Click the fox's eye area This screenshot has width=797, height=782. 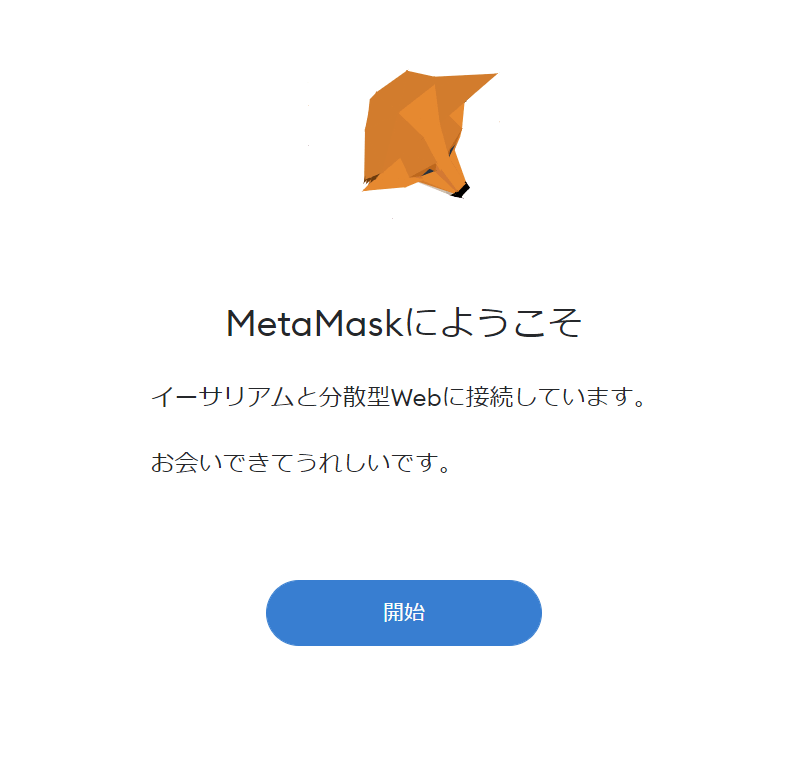(x=431, y=171)
